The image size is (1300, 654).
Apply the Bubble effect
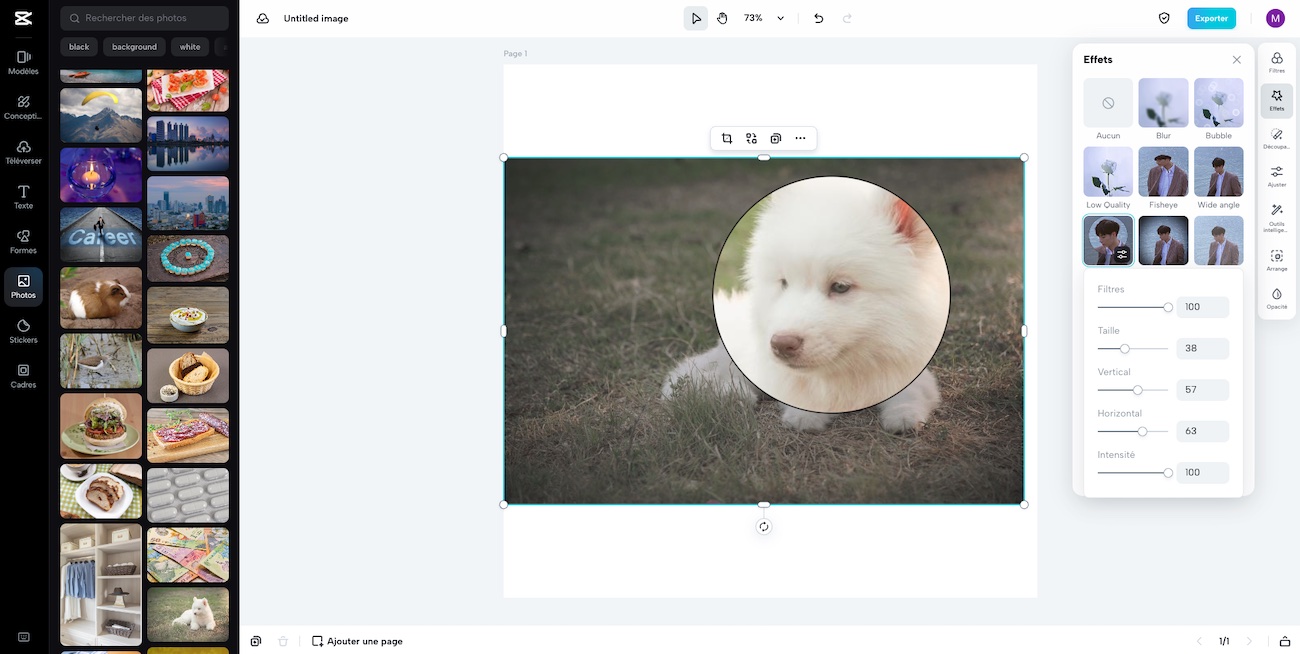tap(1218, 104)
